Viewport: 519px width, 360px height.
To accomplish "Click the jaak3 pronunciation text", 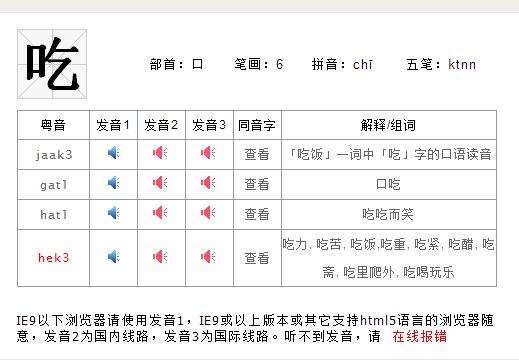I will pyautogui.click(x=54, y=155).
